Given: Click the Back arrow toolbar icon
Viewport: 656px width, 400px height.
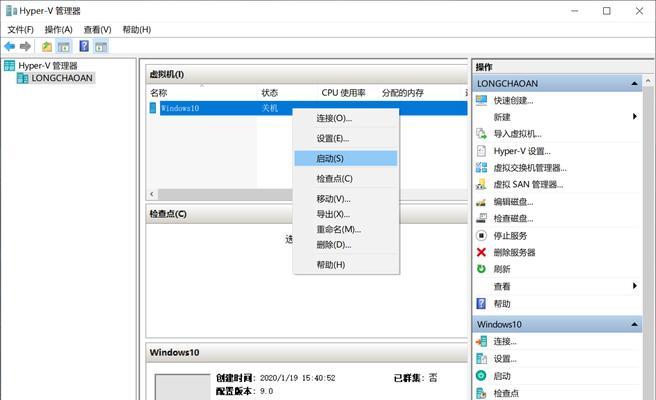Looking at the screenshot, I should [x=10, y=46].
